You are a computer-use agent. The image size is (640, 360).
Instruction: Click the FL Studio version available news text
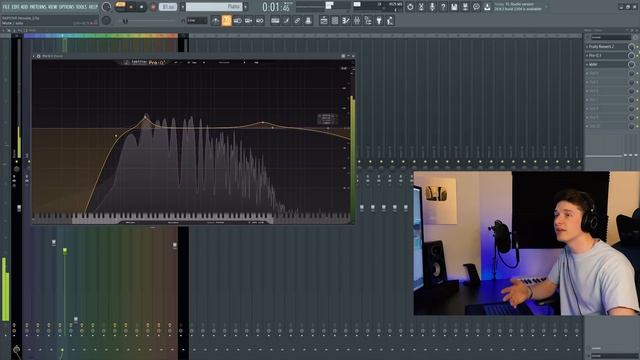click(518, 7)
